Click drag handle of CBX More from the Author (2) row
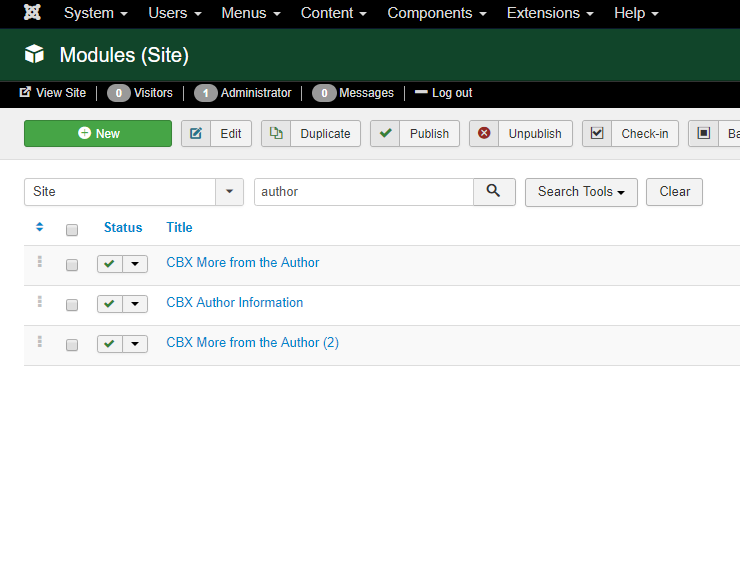The image size is (740, 565). (40, 341)
